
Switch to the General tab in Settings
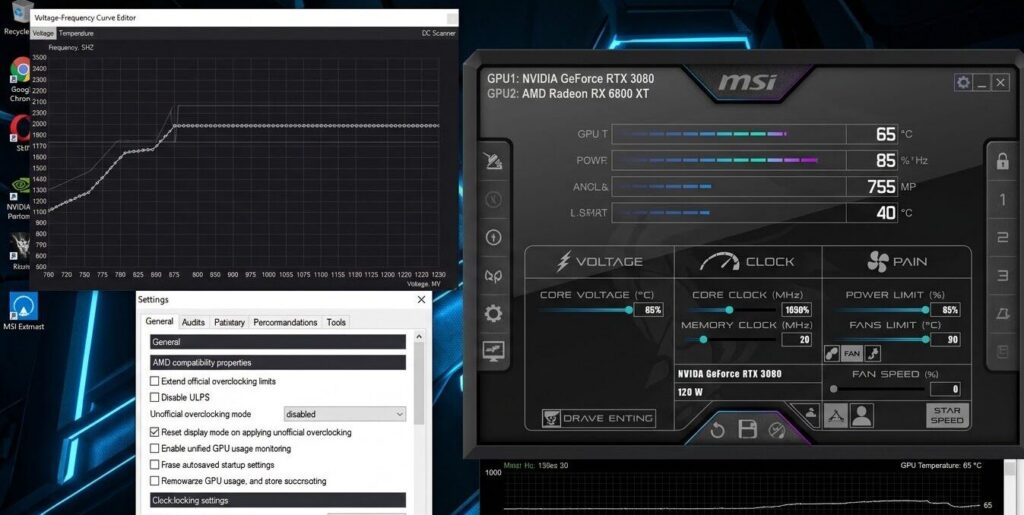[x=159, y=322]
